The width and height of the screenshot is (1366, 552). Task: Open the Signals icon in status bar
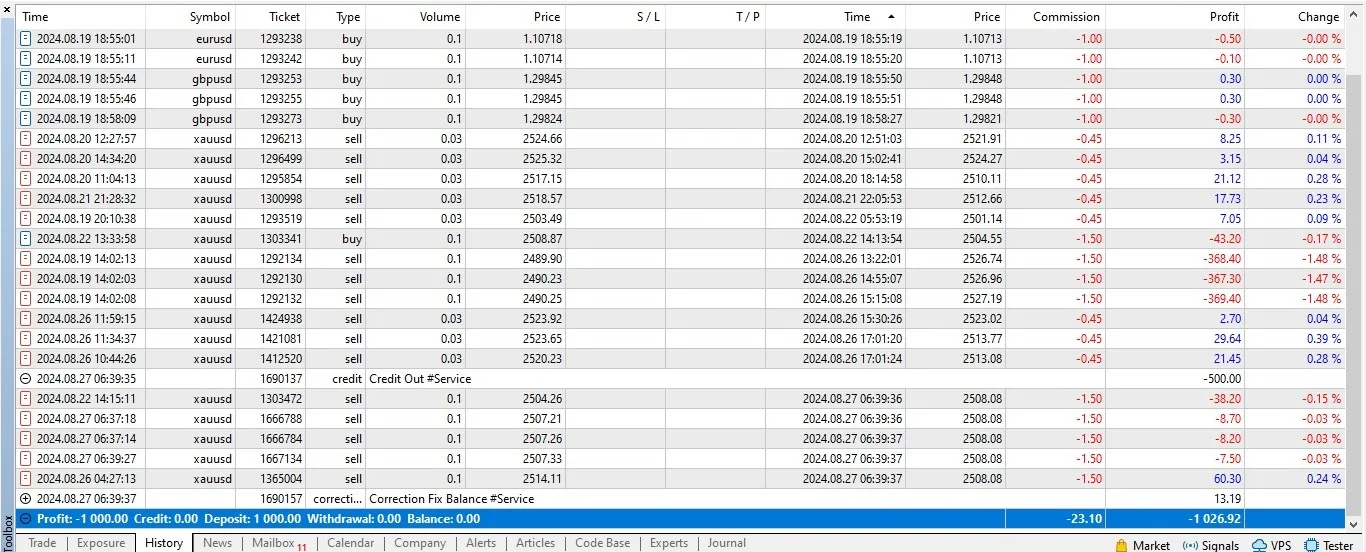(1190, 545)
